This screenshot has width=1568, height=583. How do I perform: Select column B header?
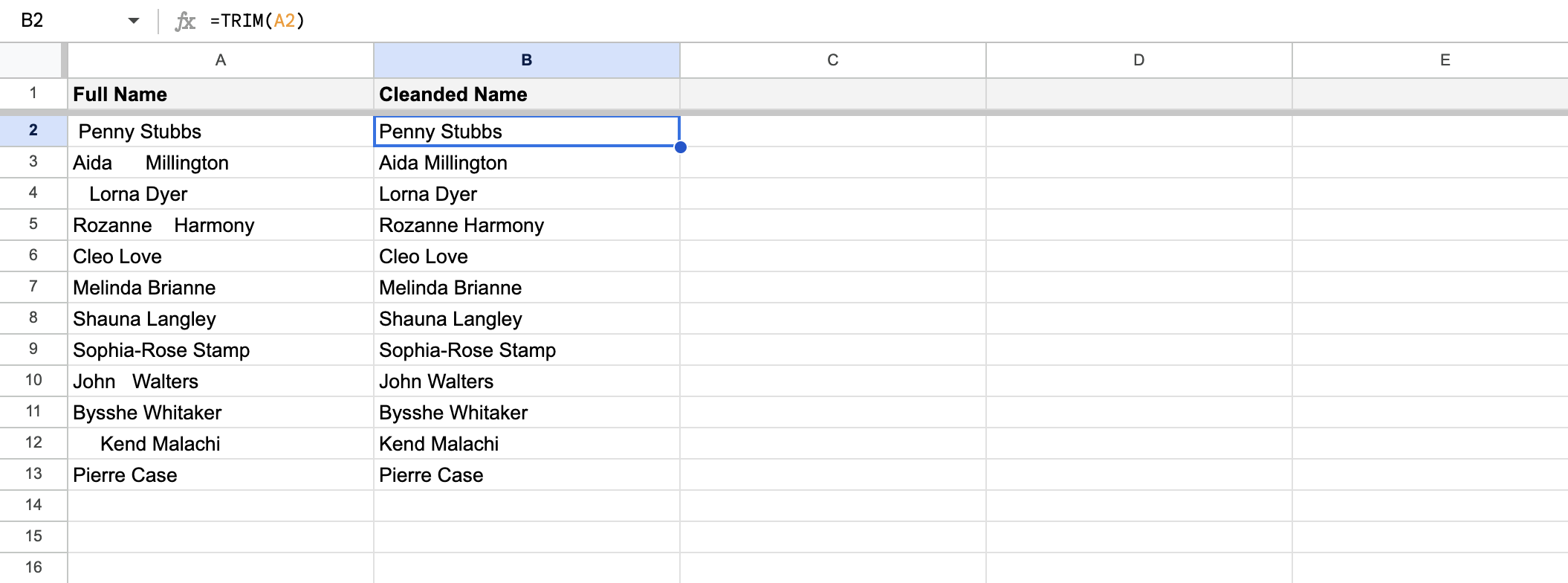[x=527, y=60]
